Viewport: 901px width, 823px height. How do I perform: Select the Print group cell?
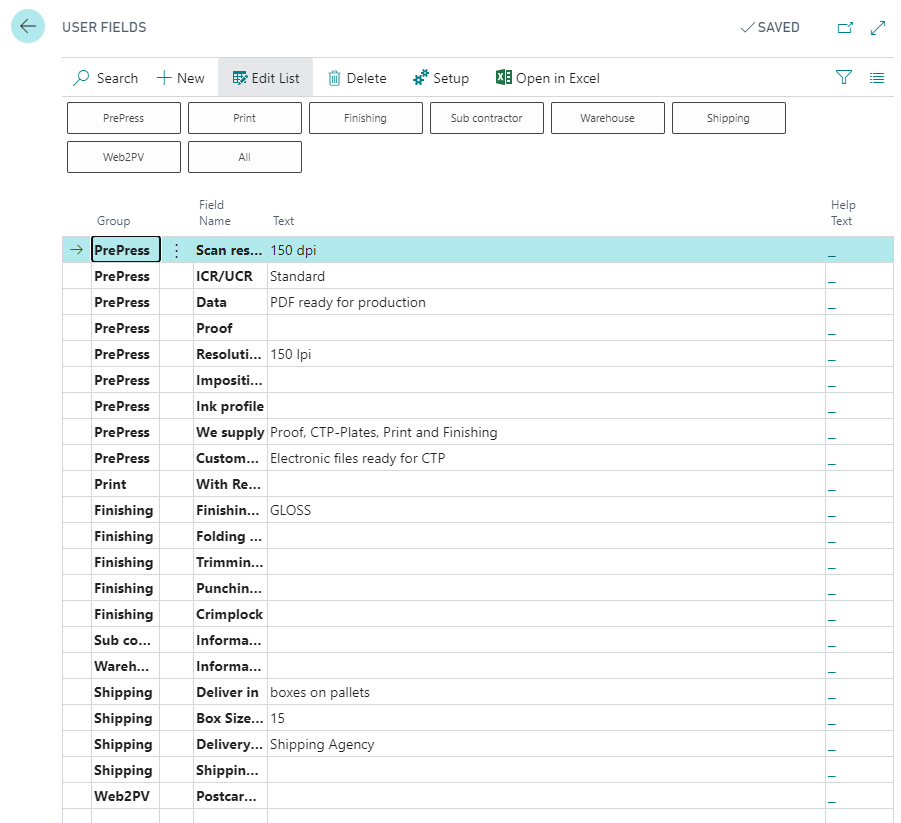click(x=125, y=484)
